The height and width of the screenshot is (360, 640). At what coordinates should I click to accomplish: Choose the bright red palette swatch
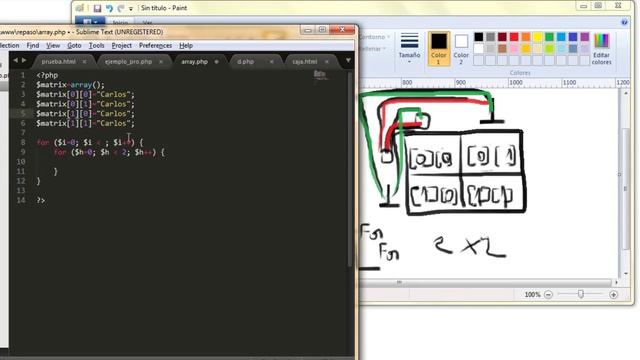click(x=514, y=37)
